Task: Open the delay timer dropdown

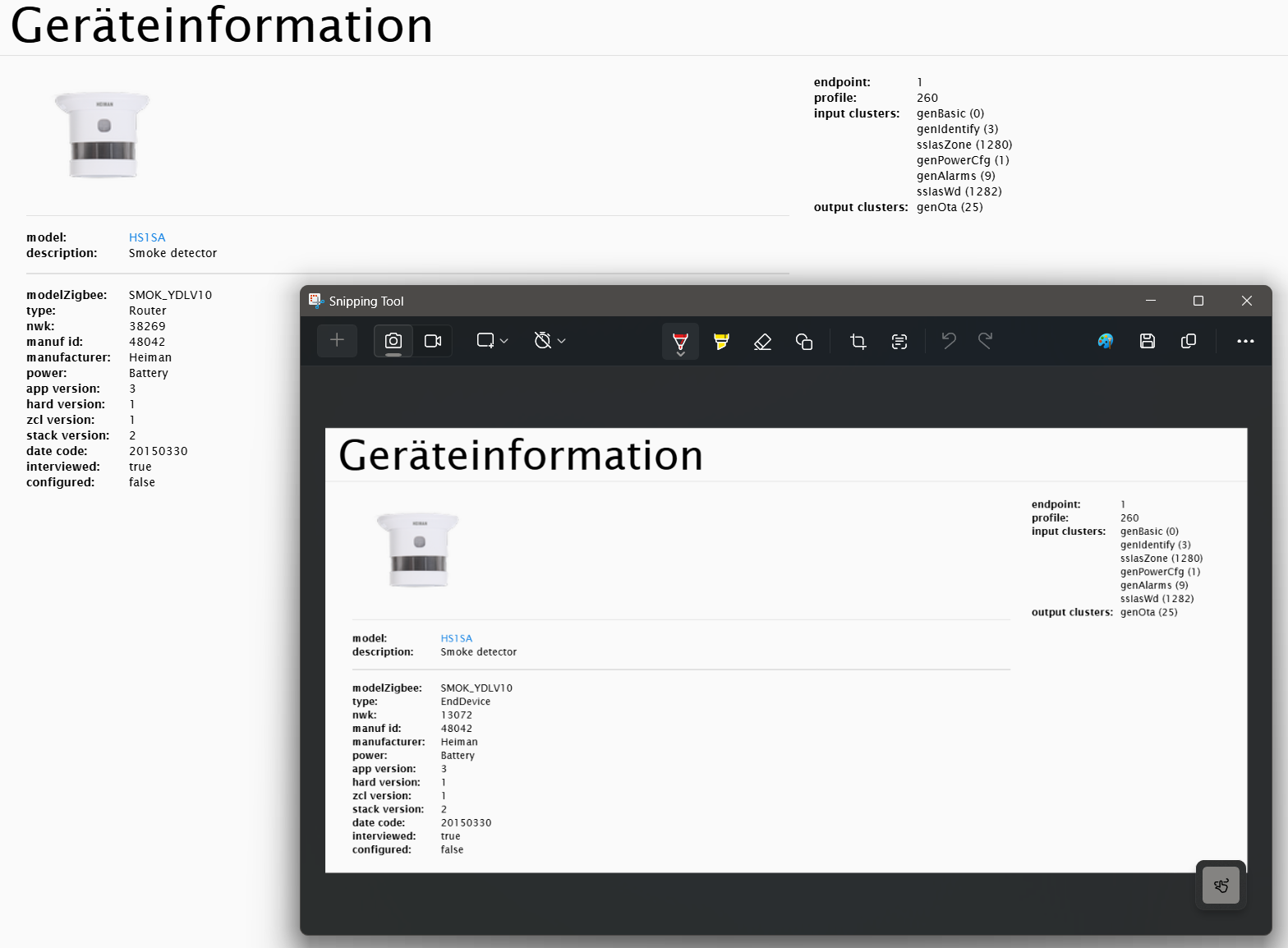Action: [x=550, y=340]
